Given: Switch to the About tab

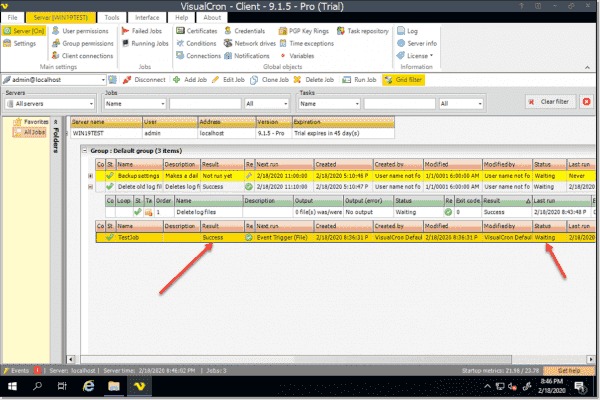Looking at the screenshot, I should (x=212, y=18).
